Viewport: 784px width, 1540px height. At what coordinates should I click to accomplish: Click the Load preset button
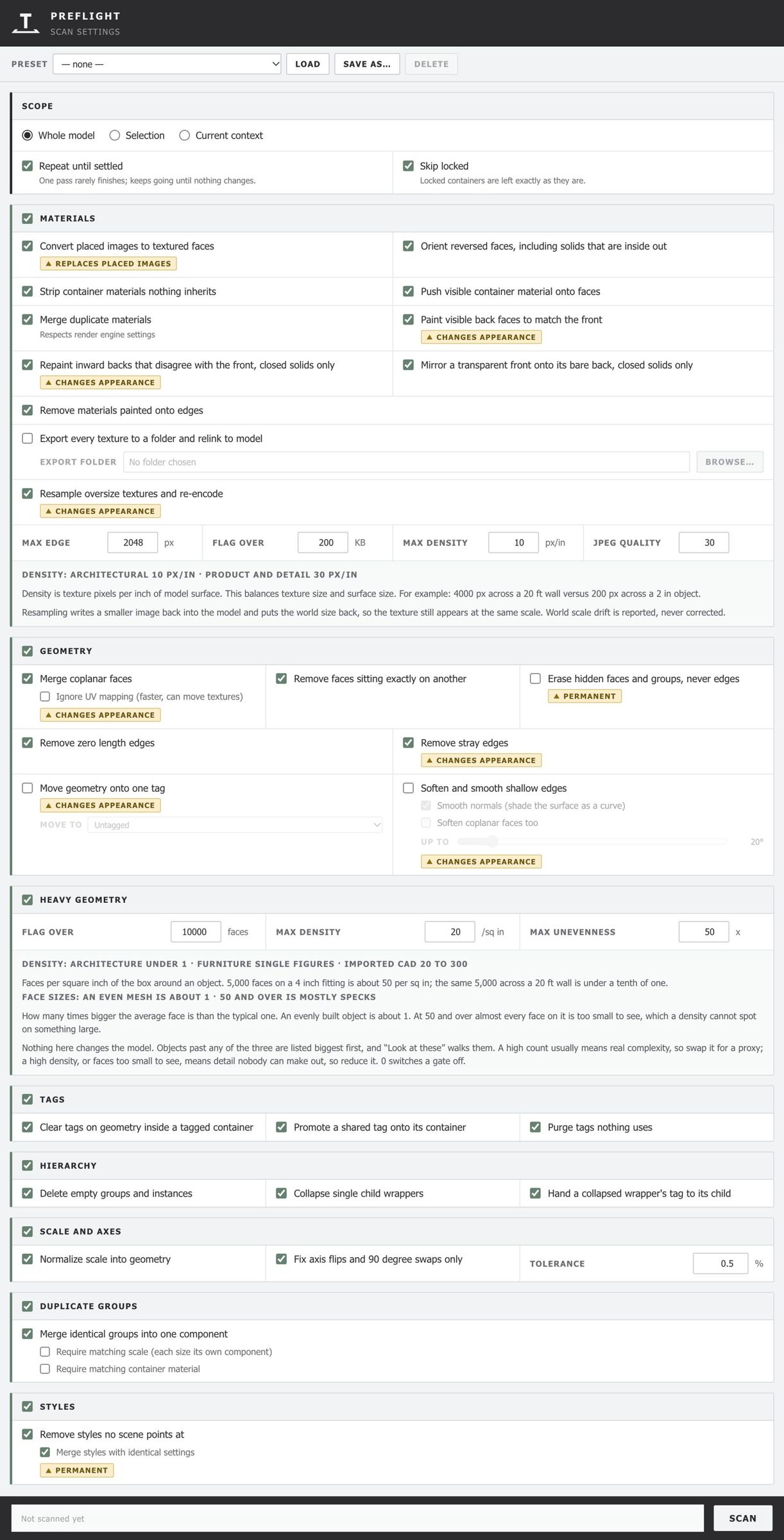[307, 64]
